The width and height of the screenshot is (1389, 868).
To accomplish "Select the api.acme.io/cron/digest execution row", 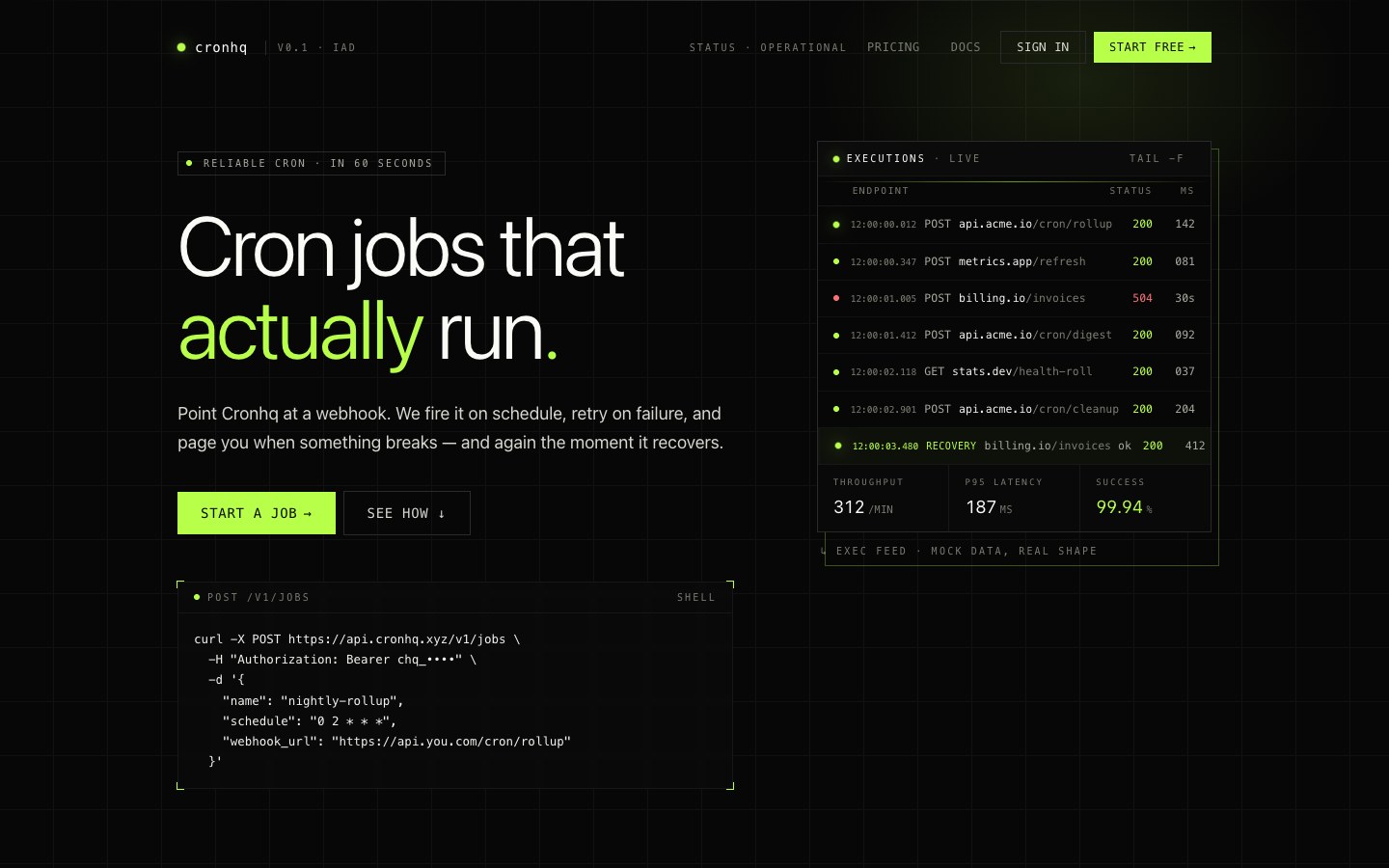I will tap(1014, 336).
